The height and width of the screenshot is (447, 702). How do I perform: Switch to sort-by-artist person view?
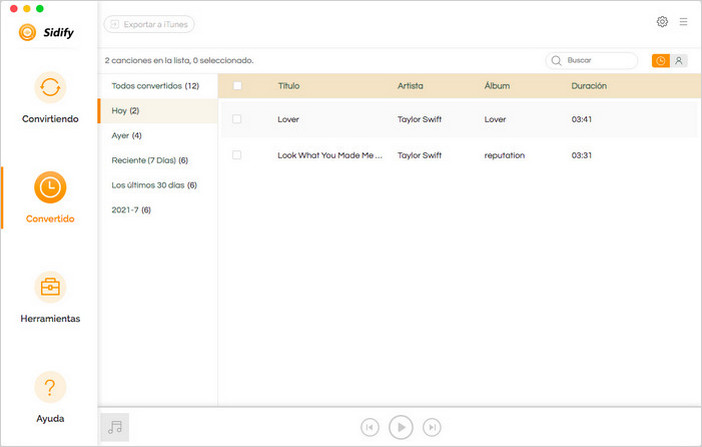(679, 60)
